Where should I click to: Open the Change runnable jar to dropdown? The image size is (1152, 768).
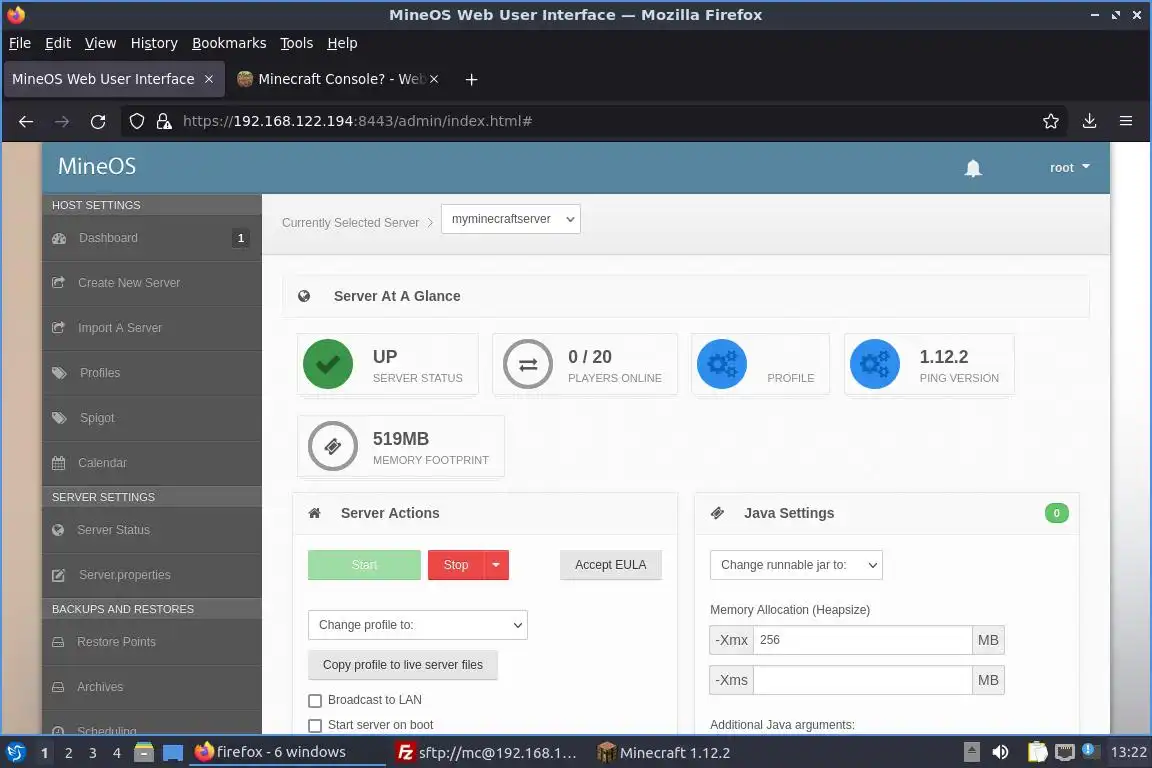[796, 564]
